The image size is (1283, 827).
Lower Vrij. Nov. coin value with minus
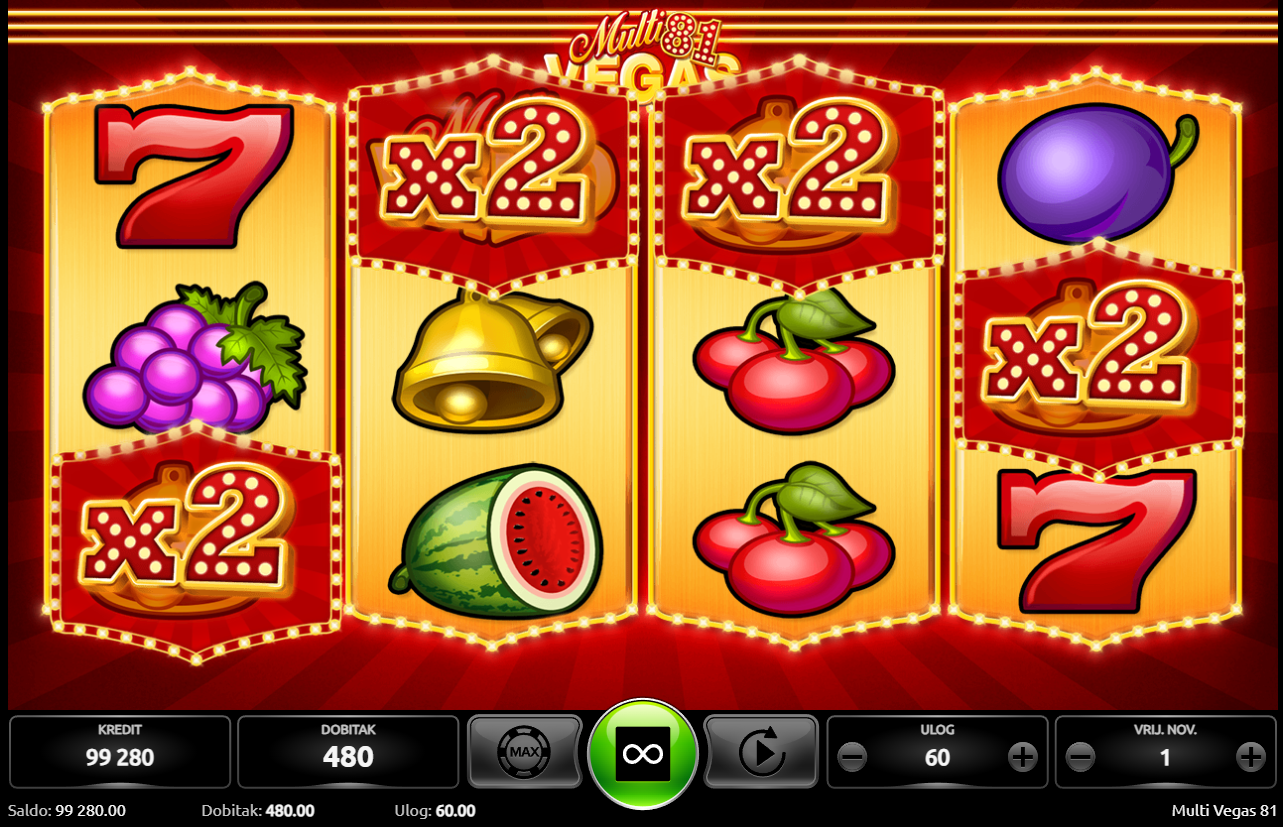(1080, 757)
